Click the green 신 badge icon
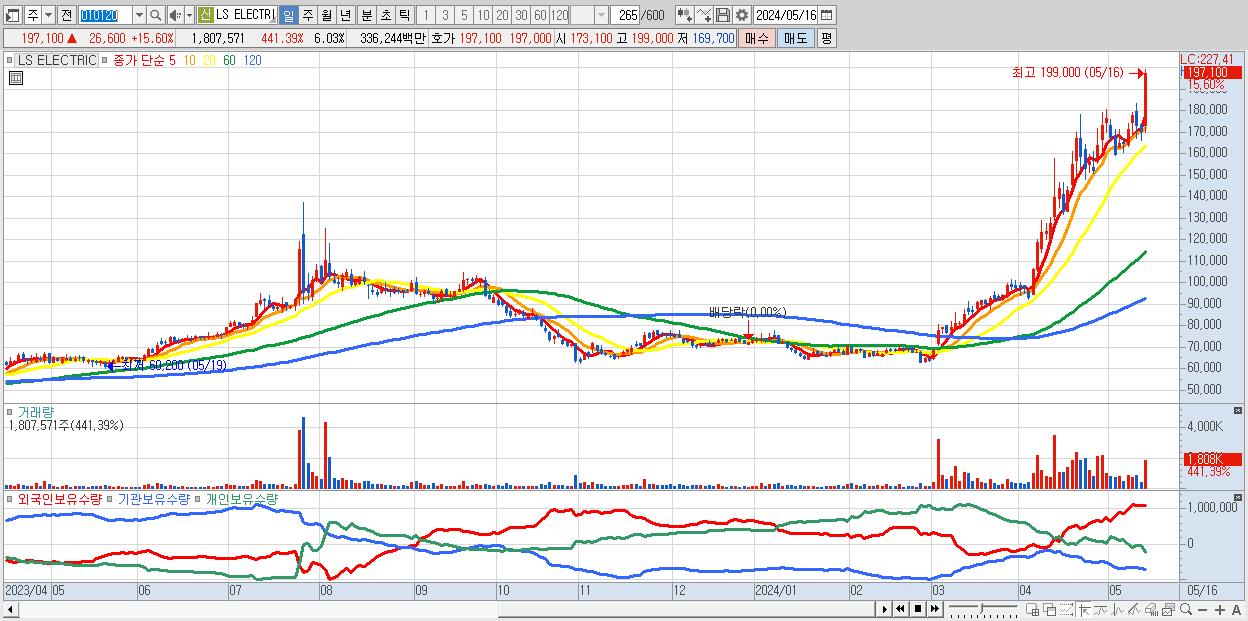Screen dimensions: 1248x621 click(205, 15)
